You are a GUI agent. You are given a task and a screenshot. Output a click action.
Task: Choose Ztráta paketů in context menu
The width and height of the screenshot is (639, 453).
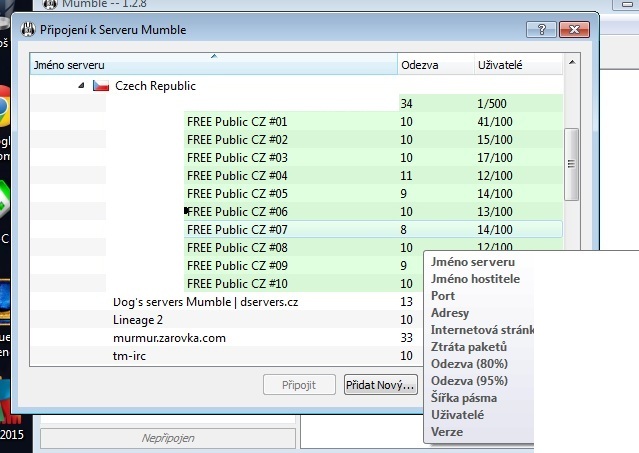click(x=469, y=347)
